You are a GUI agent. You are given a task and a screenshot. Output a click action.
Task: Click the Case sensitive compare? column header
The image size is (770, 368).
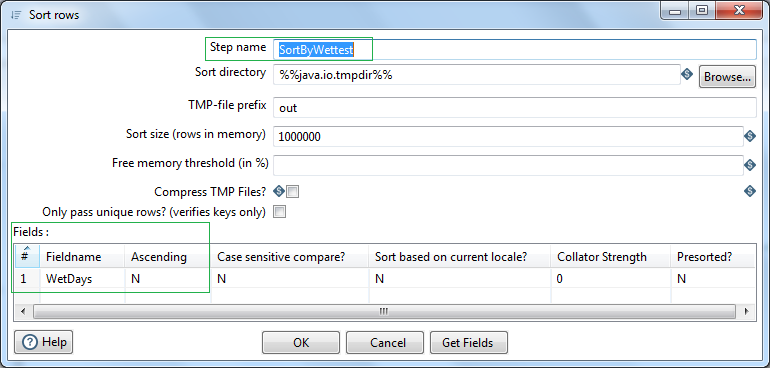pos(290,256)
